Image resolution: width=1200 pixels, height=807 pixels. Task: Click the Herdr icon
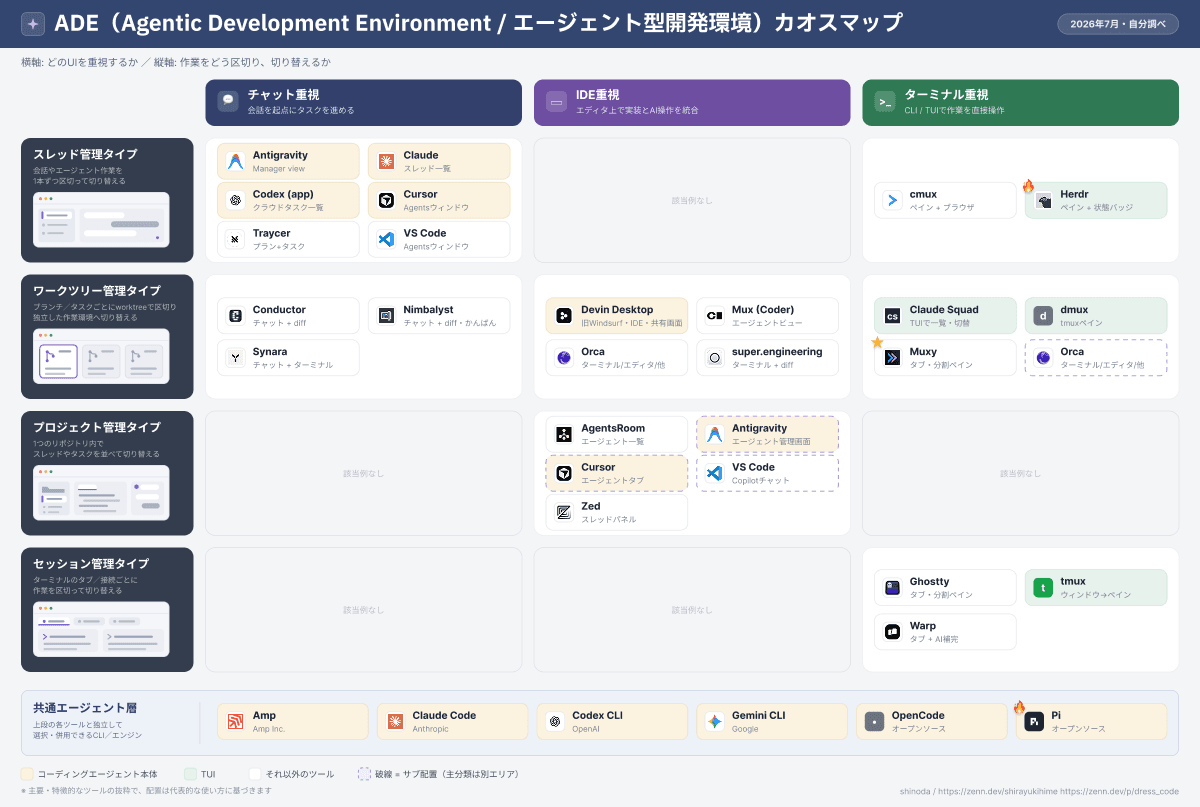click(x=1044, y=200)
